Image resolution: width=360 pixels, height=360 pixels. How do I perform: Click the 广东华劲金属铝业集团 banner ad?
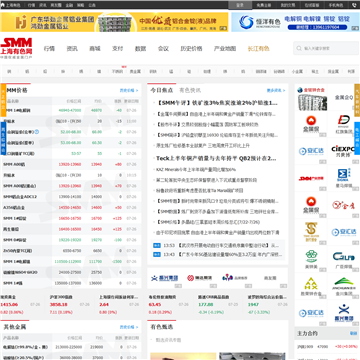tap(114, 22)
